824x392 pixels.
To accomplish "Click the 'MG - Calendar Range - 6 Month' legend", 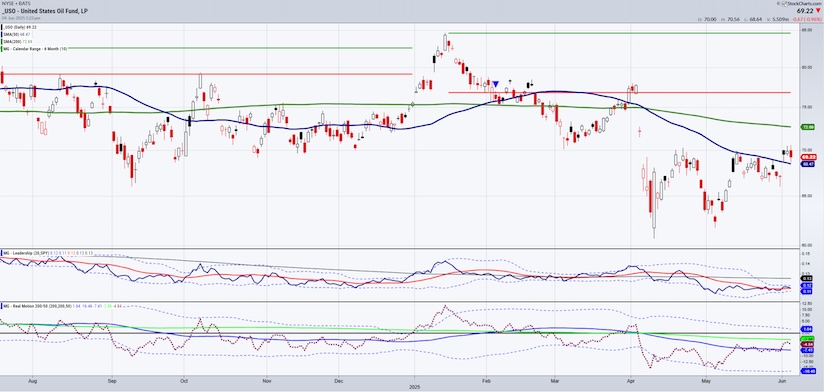I will pos(35,48).
